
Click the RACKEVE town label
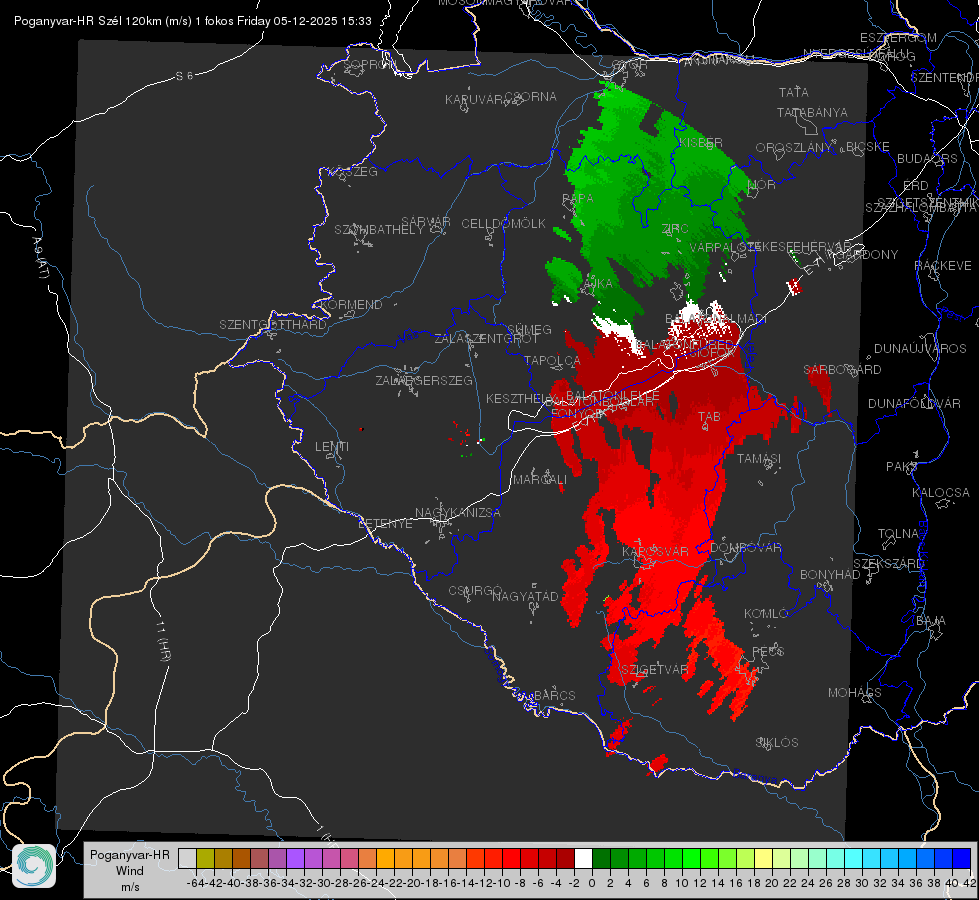(943, 266)
